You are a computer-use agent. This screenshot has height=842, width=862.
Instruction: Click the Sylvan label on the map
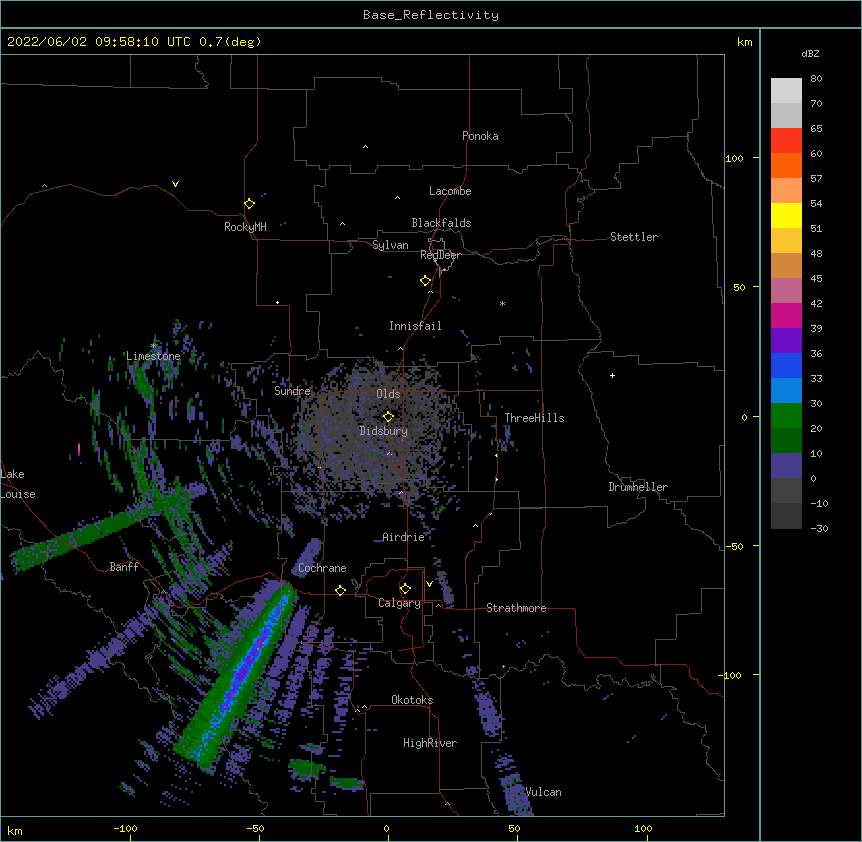click(390, 245)
